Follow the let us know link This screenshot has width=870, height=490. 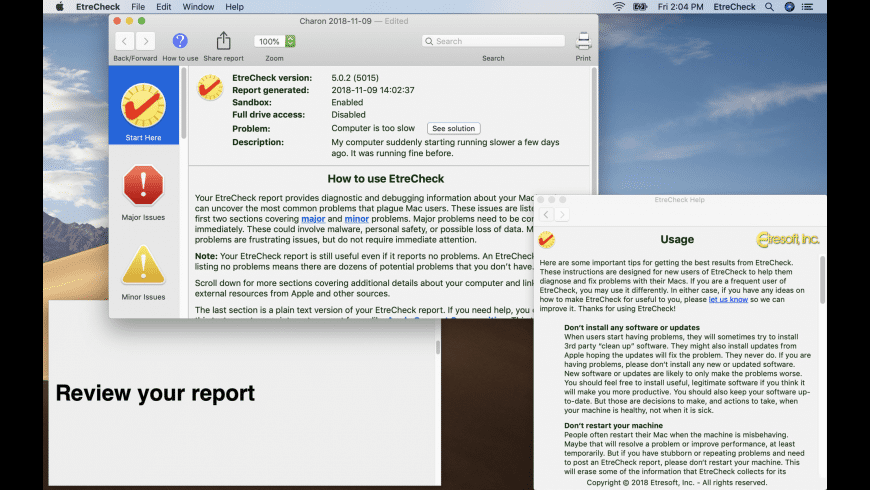click(x=728, y=299)
